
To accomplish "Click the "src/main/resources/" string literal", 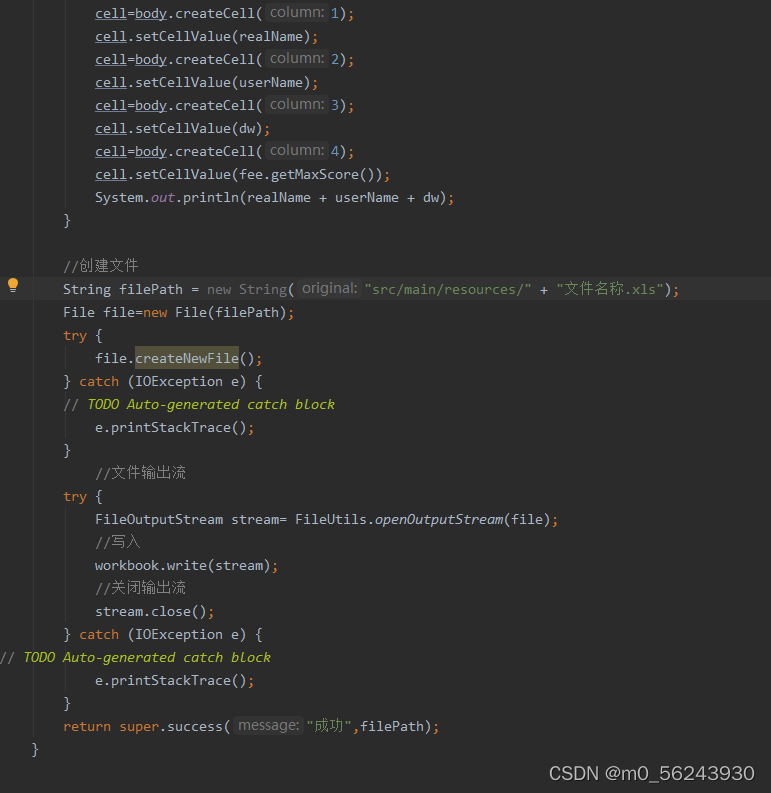I will [x=447, y=289].
